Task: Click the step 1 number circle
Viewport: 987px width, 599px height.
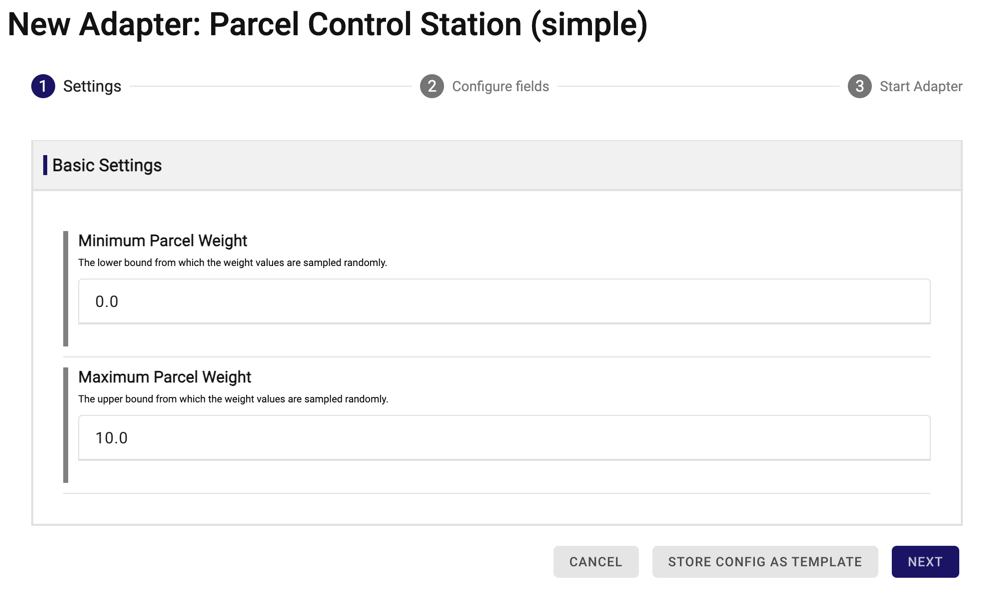Action: 43,86
